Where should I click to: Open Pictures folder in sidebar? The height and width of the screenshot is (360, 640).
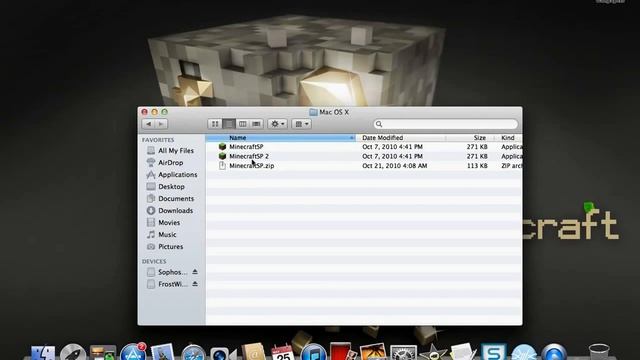[x=171, y=247]
